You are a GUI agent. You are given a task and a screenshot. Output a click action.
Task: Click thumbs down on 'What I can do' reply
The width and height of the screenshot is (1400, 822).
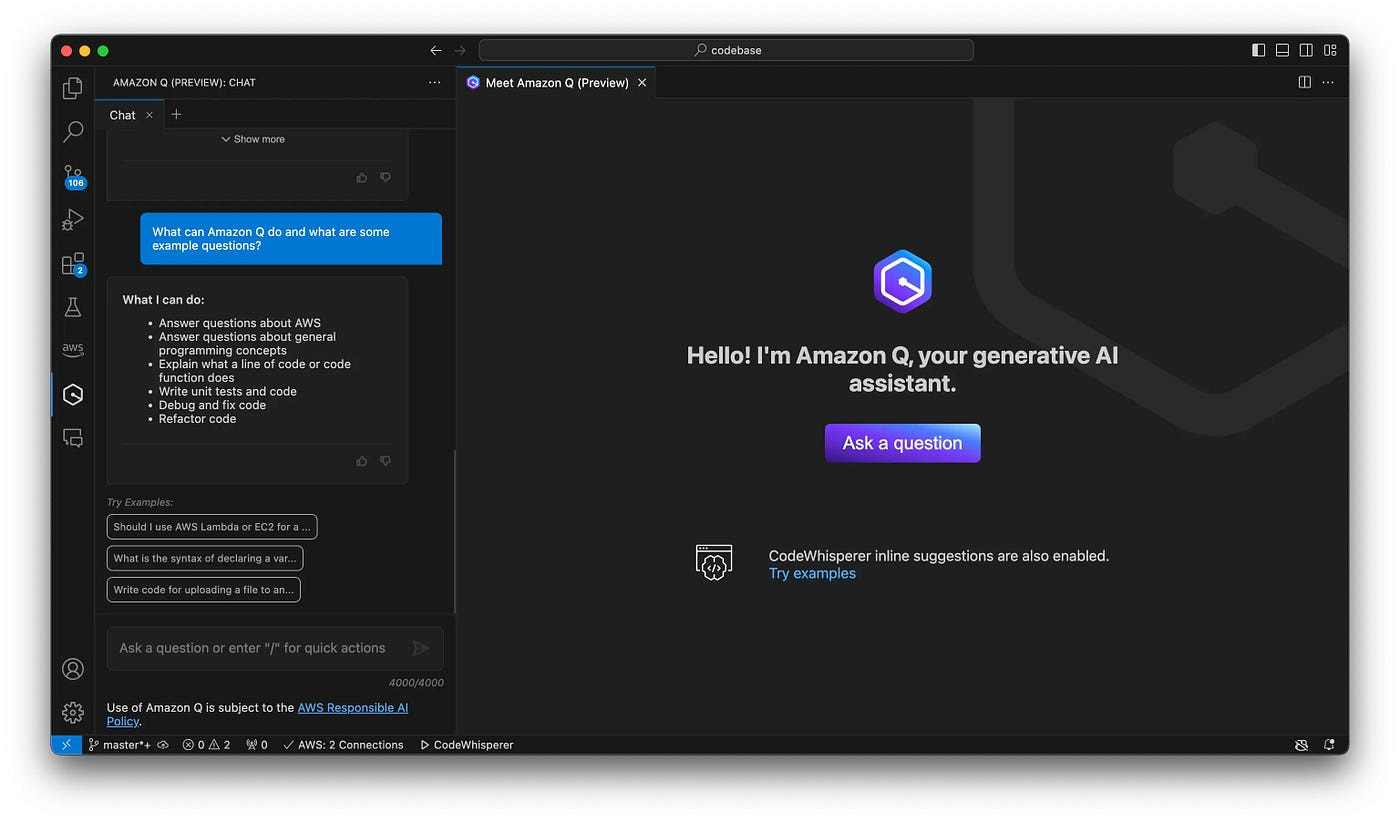(385, 461)
